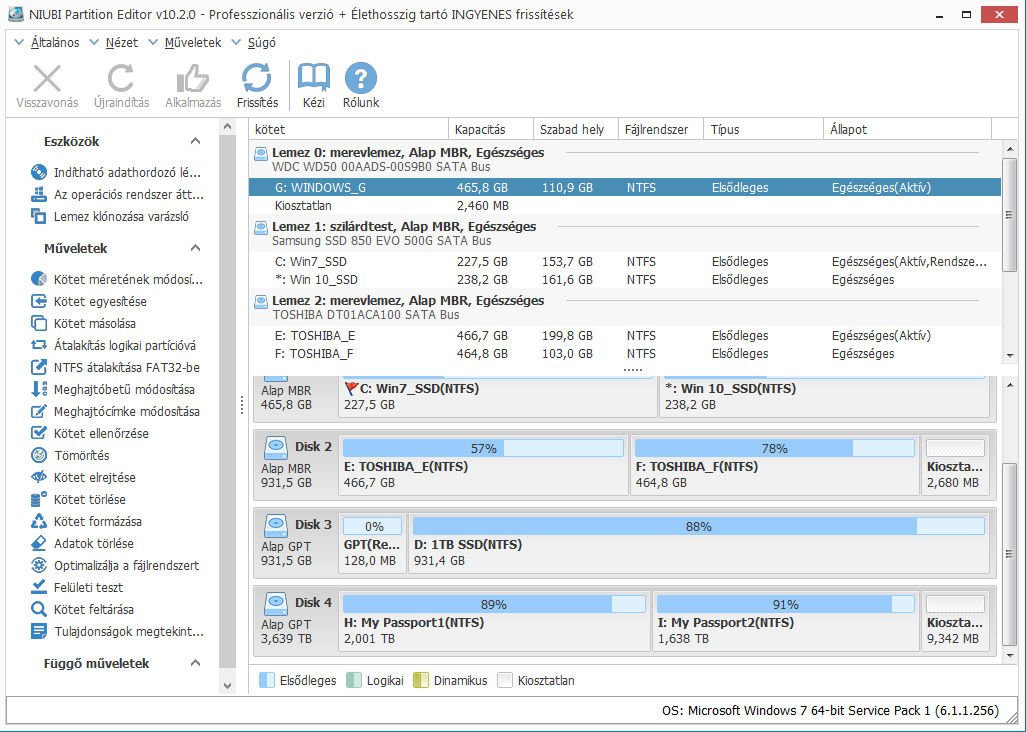Collapse the Műveletek section
Screen dimensions: 1026x732
tap(196, 249)
